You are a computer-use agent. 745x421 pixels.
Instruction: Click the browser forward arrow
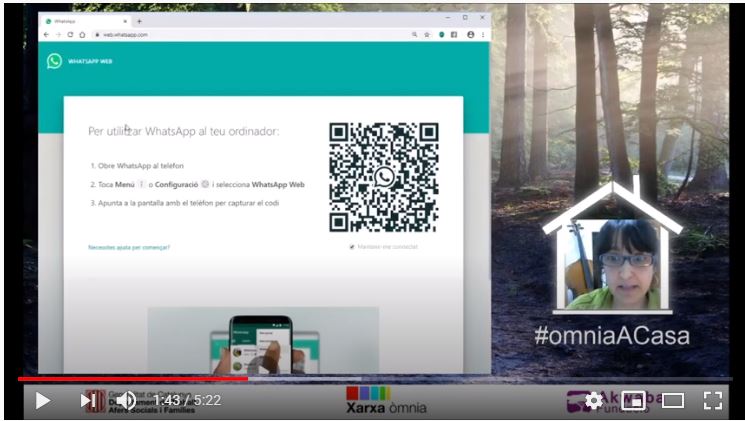tap(58, 35)
